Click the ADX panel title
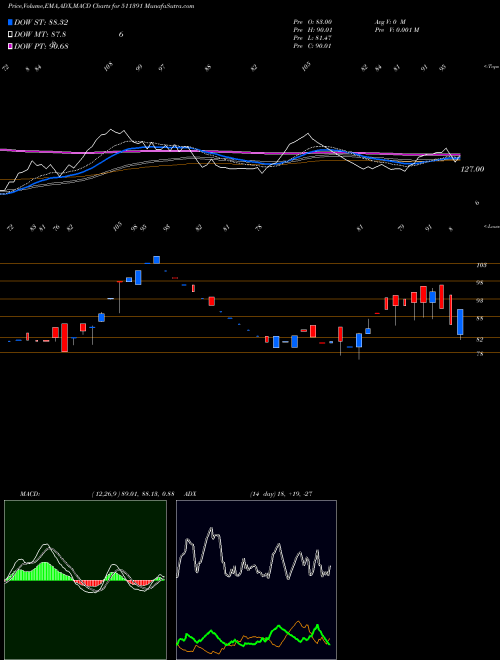Image resolution: width=500 pixels, height=660 pixels. click(190, 494)
